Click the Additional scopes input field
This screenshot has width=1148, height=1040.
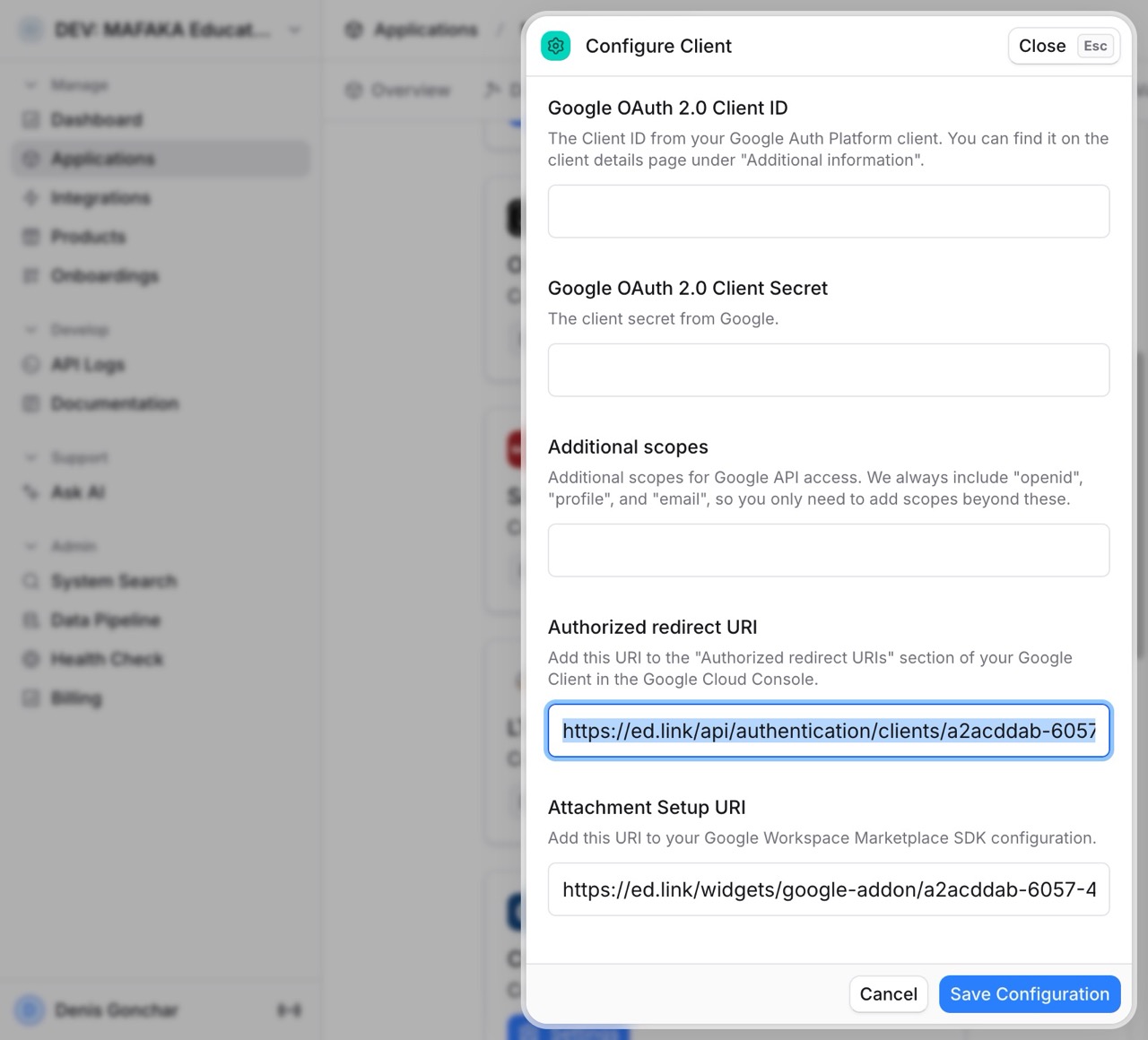coord(828,550)
